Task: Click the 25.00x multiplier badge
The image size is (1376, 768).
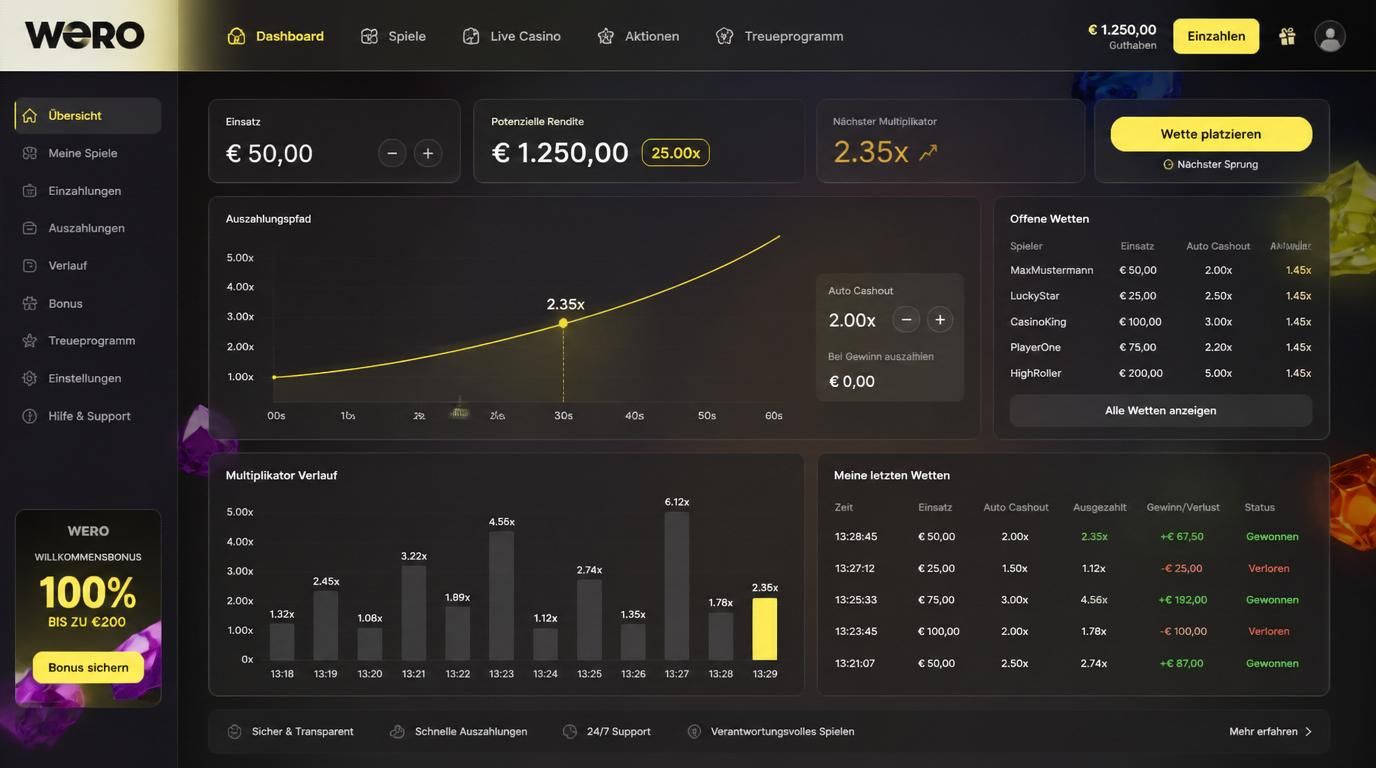Action: click(676, 153)
